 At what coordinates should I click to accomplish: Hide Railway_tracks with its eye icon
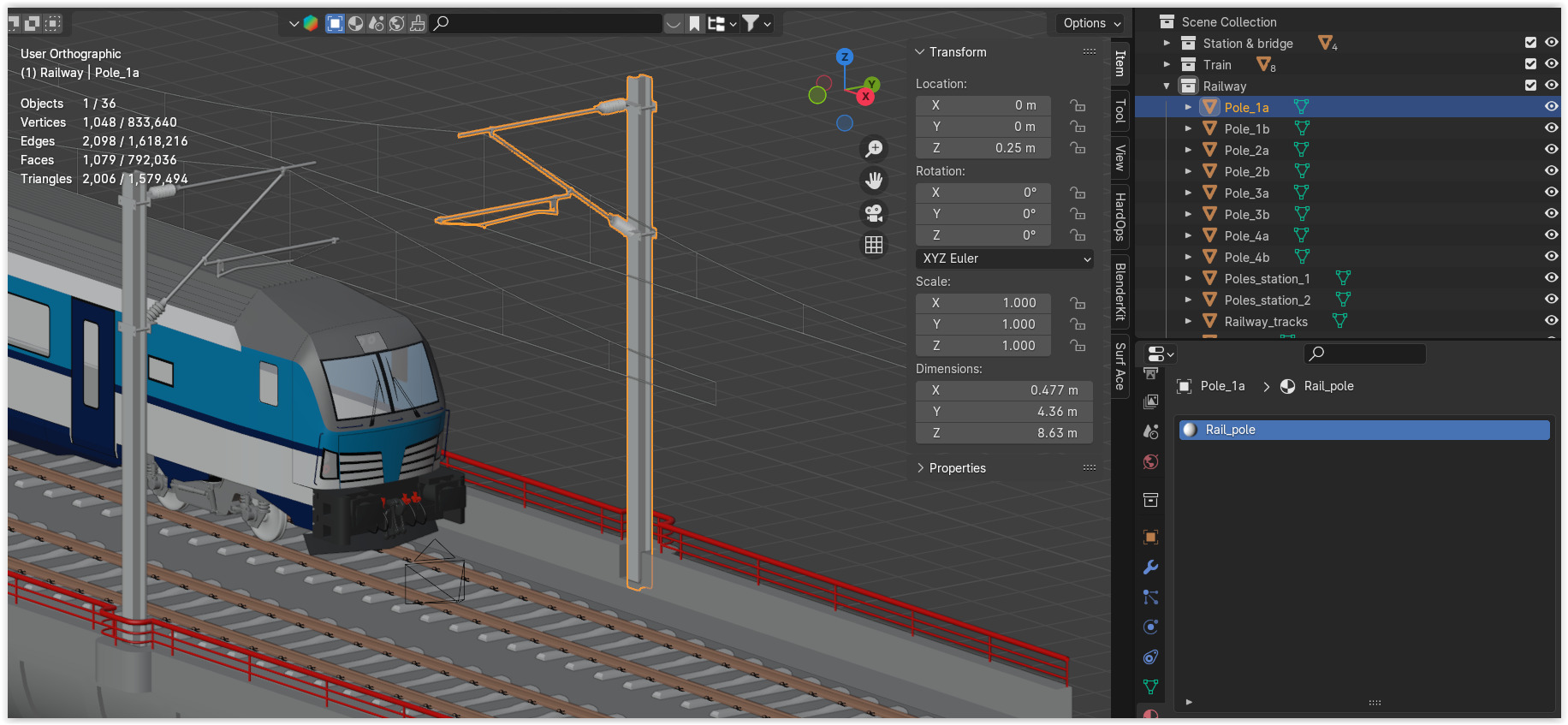click(x=1551, y=321)
